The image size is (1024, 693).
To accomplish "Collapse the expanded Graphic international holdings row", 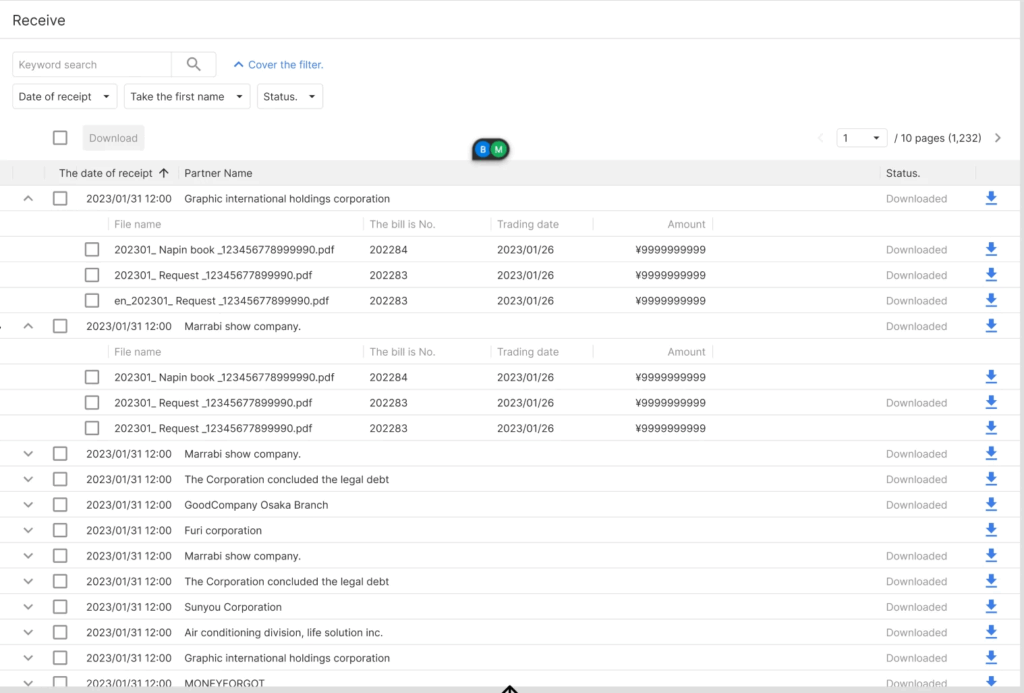I will pos(28,199).
